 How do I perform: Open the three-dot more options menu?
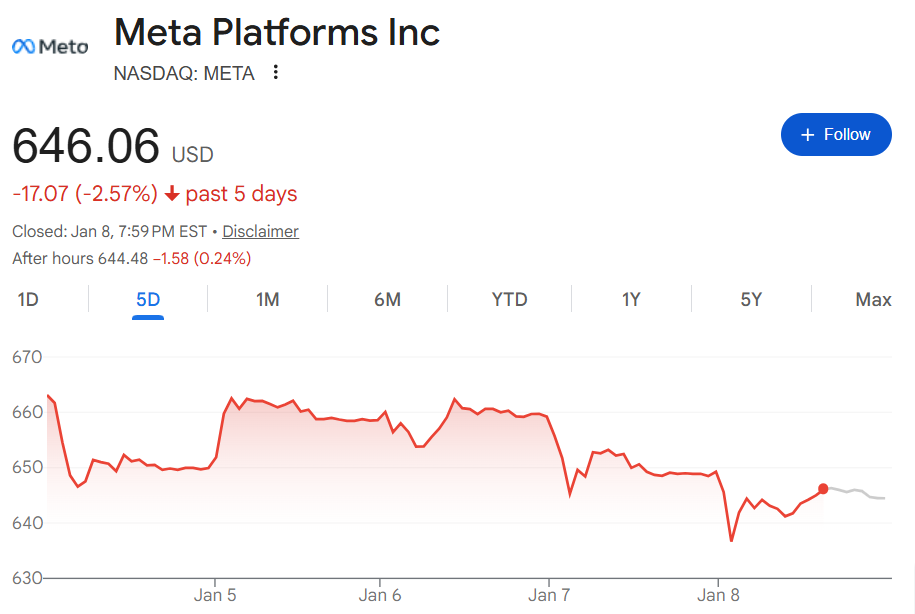coord(276,73)
